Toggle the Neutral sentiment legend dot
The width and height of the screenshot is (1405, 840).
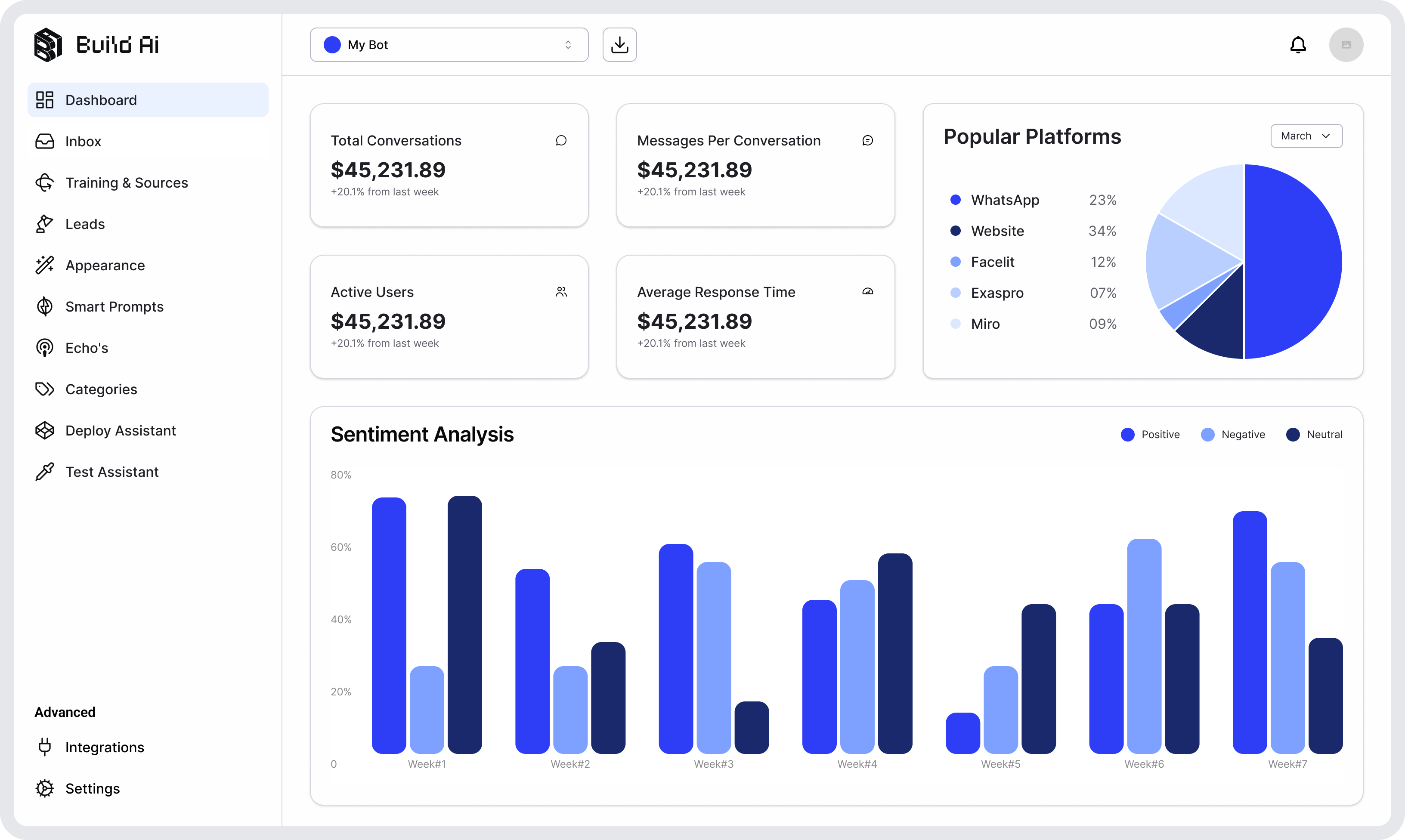click(x=1294, y=434)
